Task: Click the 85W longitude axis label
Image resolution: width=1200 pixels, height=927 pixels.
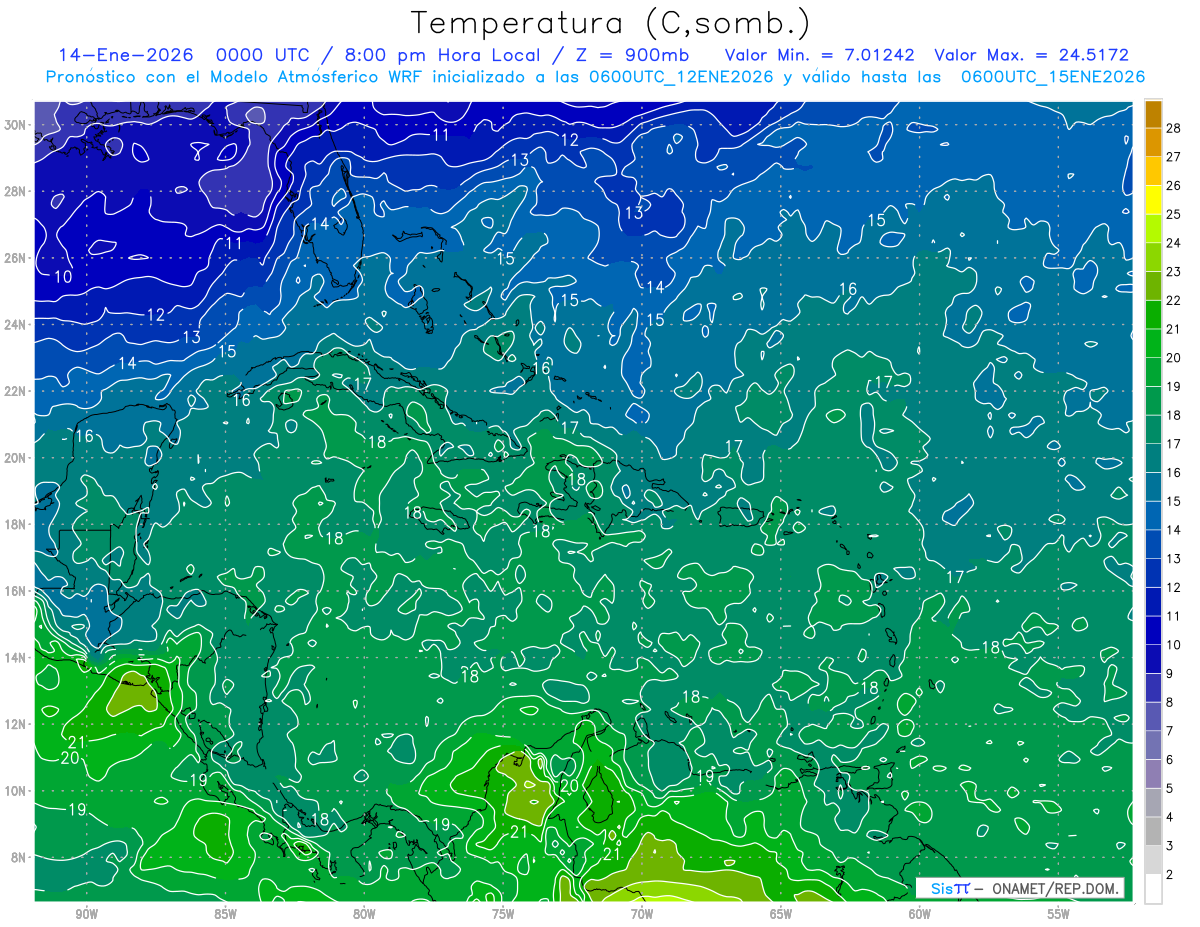Action: [x=225, y=914]
